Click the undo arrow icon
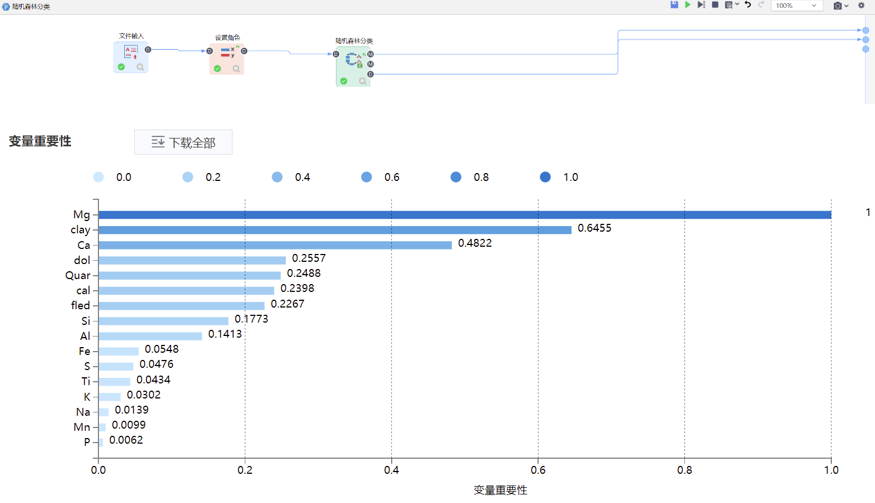875x503 pixels. (x=747, y=5)
